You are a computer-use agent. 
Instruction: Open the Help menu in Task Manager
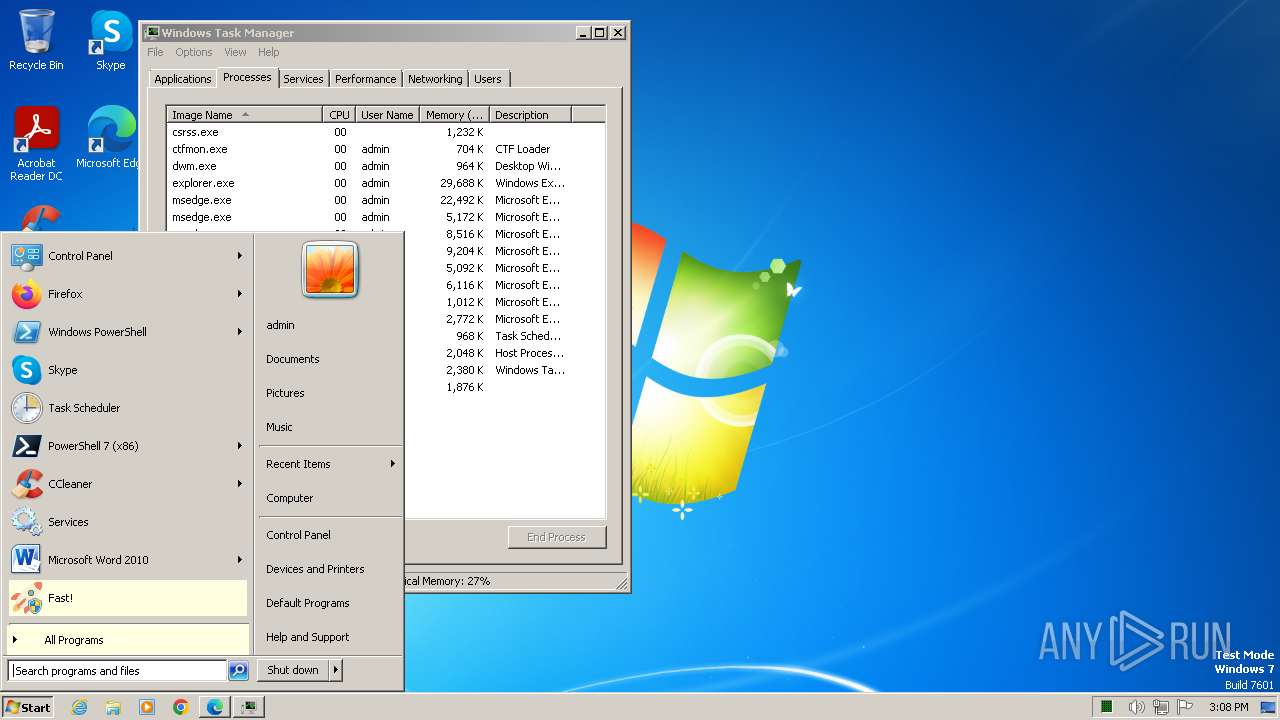[269, 52]
